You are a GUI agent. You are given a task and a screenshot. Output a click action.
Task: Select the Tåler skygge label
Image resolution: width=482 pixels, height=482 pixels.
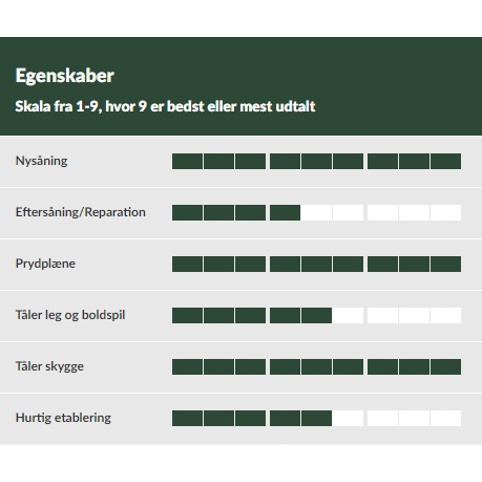pyautogui.click(x=49, y=367)
